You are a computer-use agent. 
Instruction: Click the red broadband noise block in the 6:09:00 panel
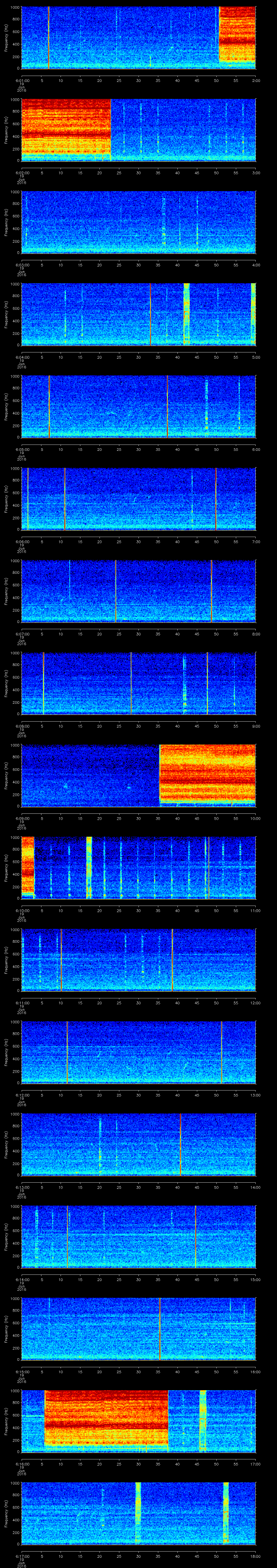pyautogui.click(x=207, y=772)
